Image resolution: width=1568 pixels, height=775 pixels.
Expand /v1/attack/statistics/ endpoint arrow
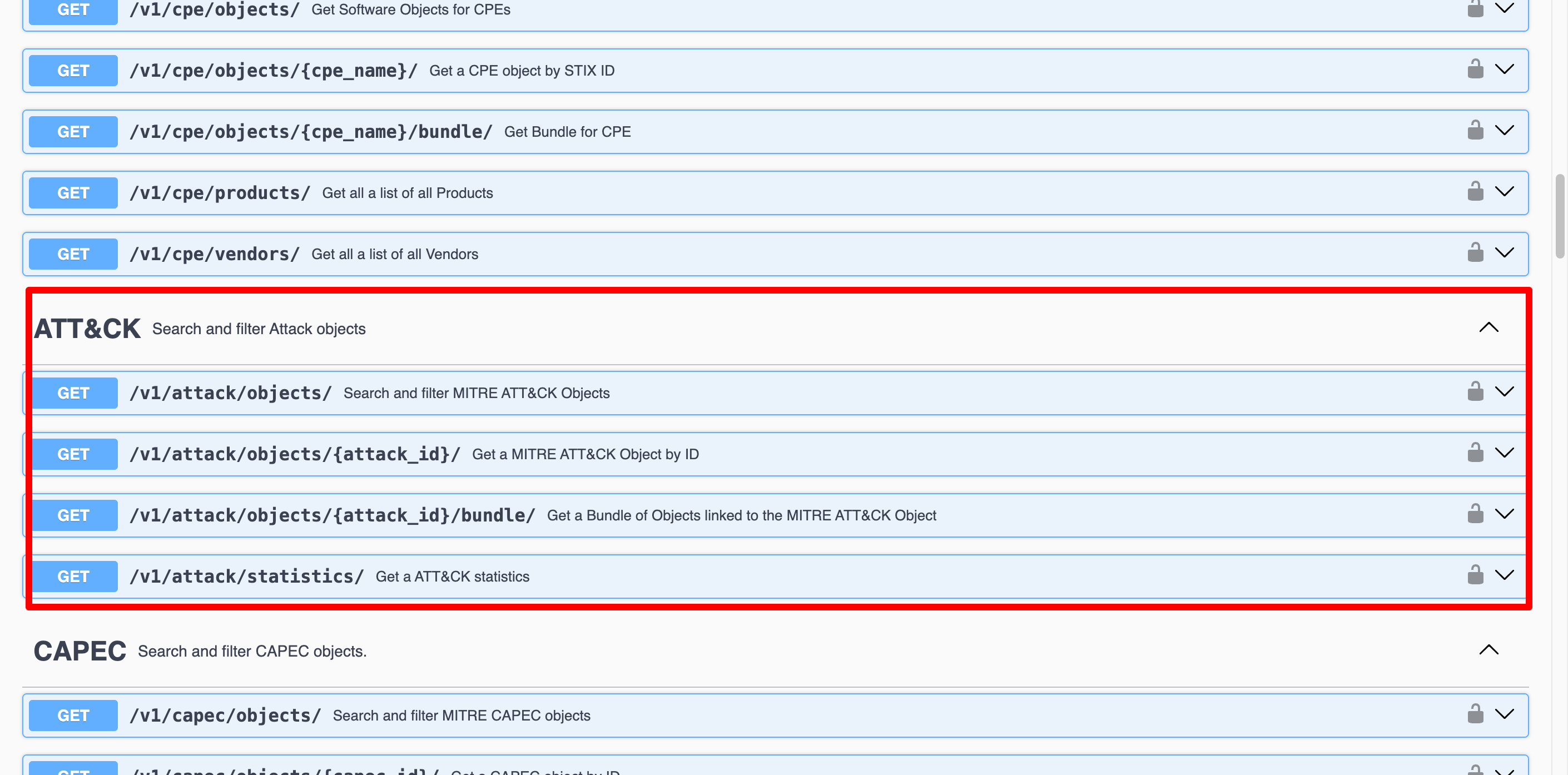point(1504,575)
